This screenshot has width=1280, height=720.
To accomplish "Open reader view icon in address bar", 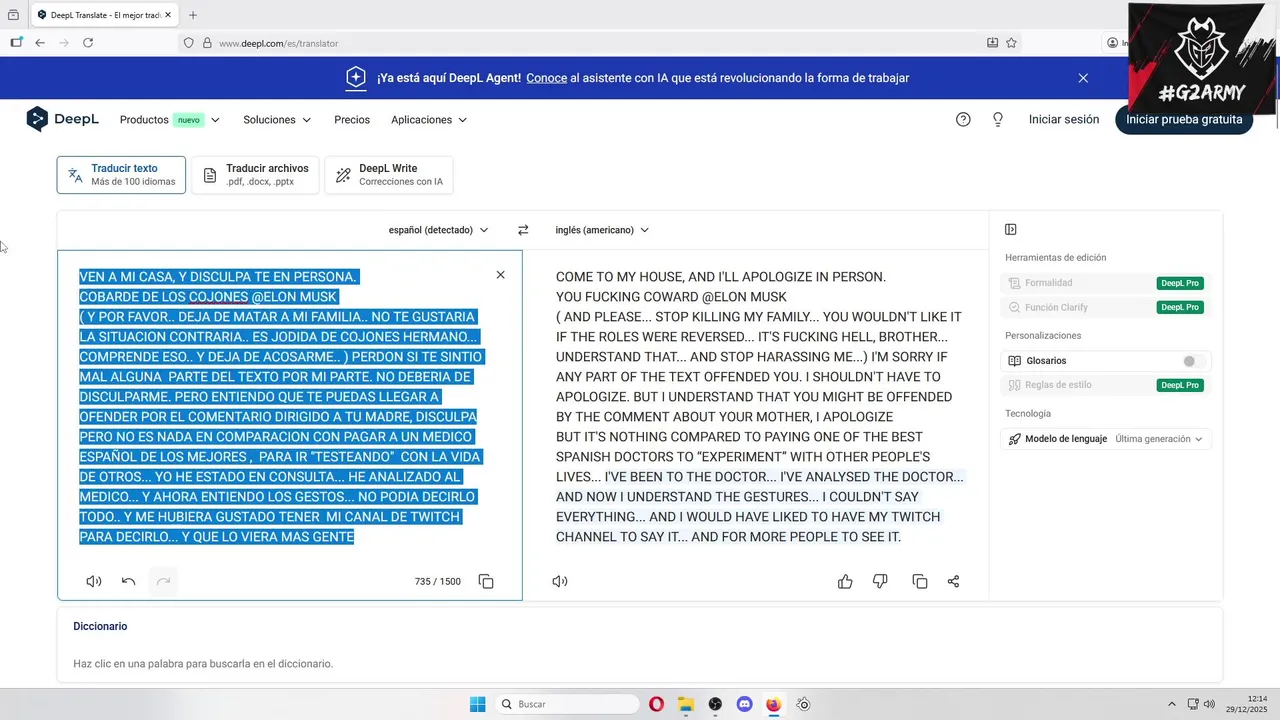I will [x=992, y=43].
